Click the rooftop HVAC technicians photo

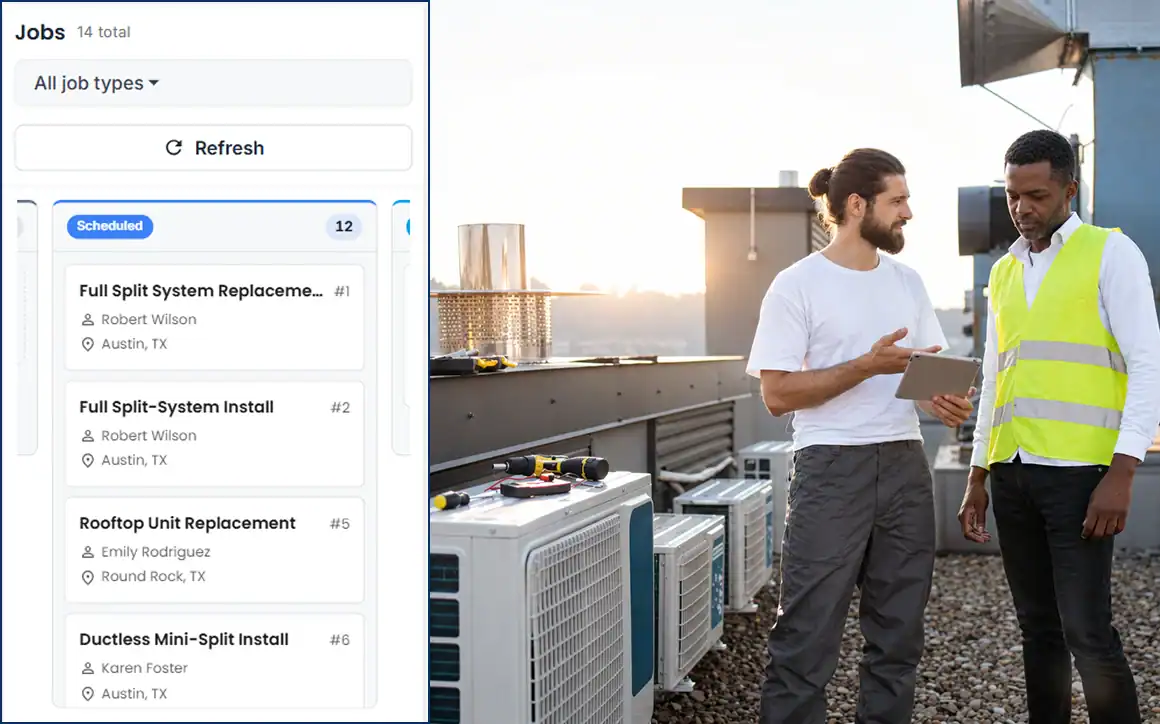tap(795, 362)
